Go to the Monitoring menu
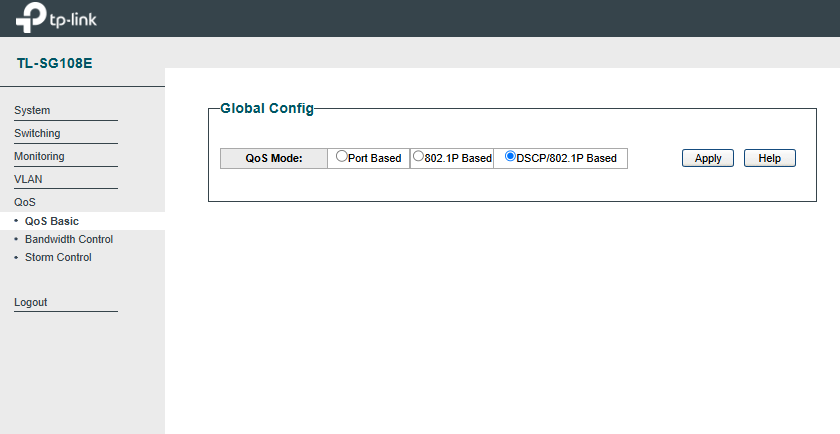Viewport: 840px width, 434px height. pos(39,156)
